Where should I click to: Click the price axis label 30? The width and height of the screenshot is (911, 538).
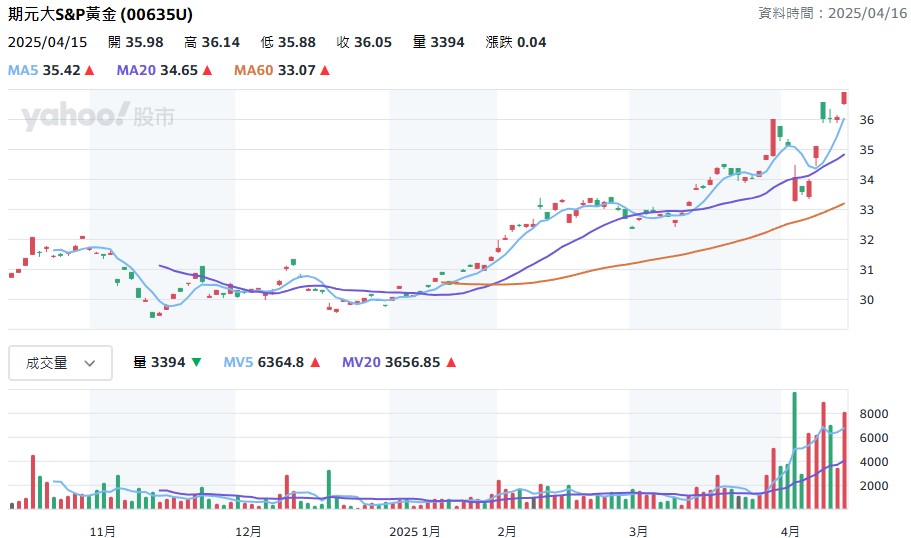[x=867, y=300]
